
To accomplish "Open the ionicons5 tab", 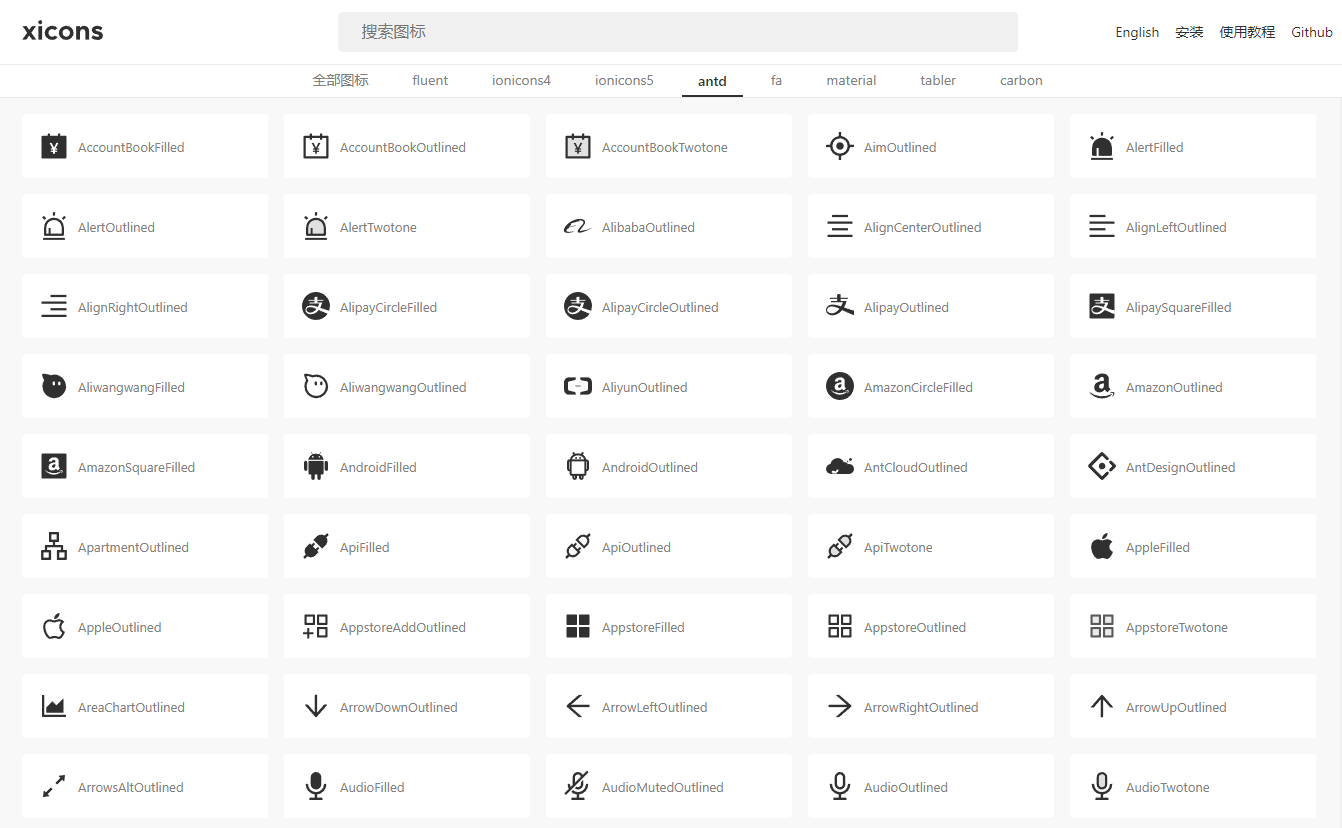I will 624,80.
